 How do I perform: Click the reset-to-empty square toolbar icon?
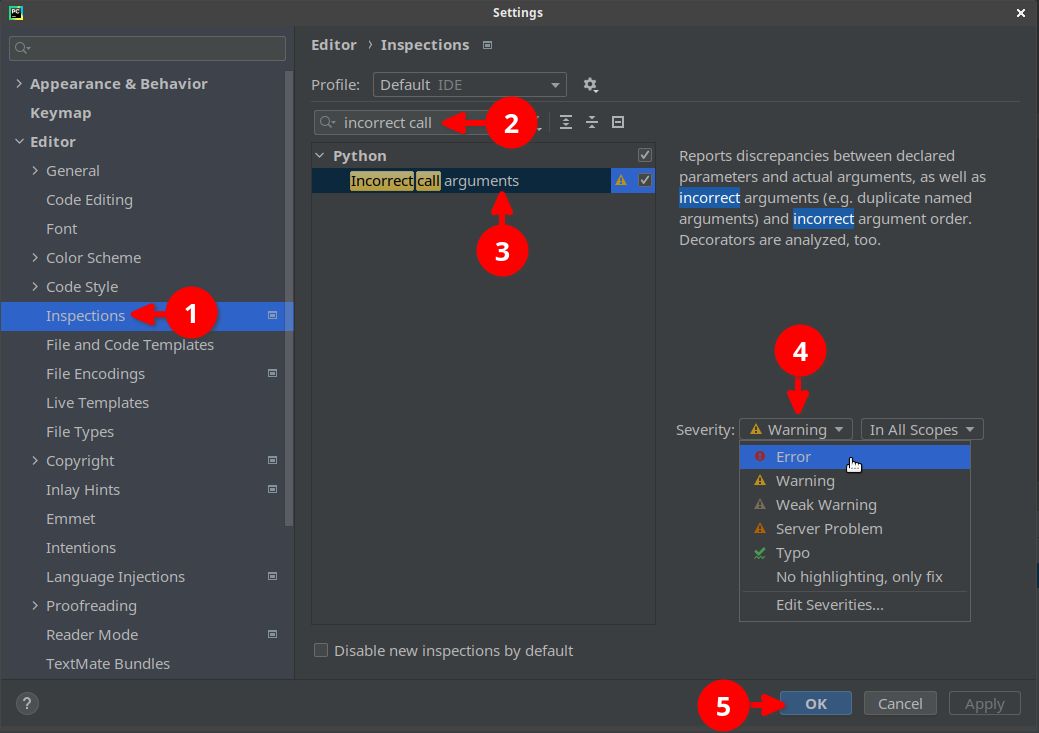click(x=618, y=122)
